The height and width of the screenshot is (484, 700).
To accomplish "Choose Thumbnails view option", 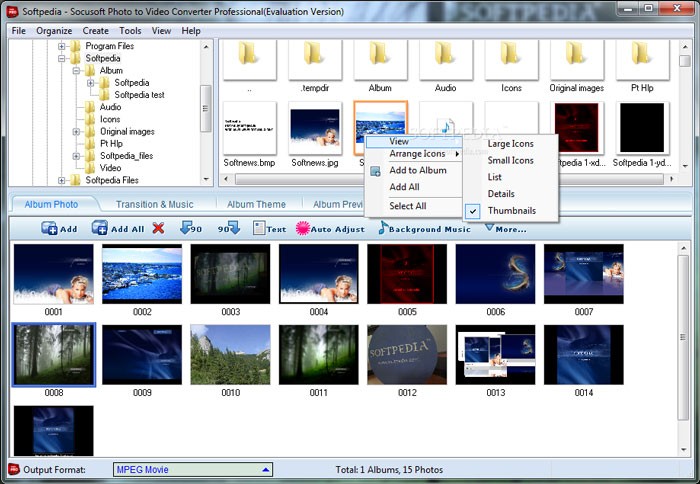I will pyautogui.click(x=511, y=210).
